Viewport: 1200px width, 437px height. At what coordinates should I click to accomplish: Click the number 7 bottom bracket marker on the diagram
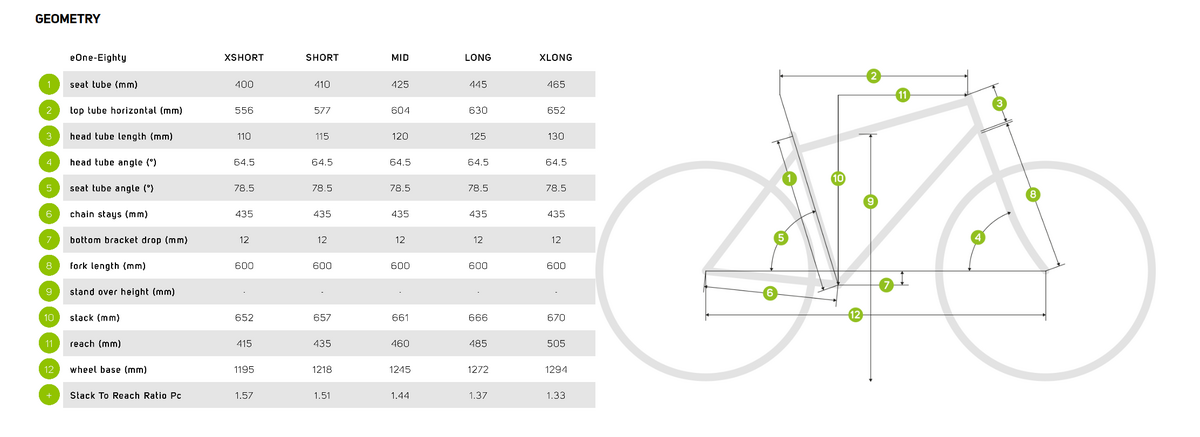886,285
